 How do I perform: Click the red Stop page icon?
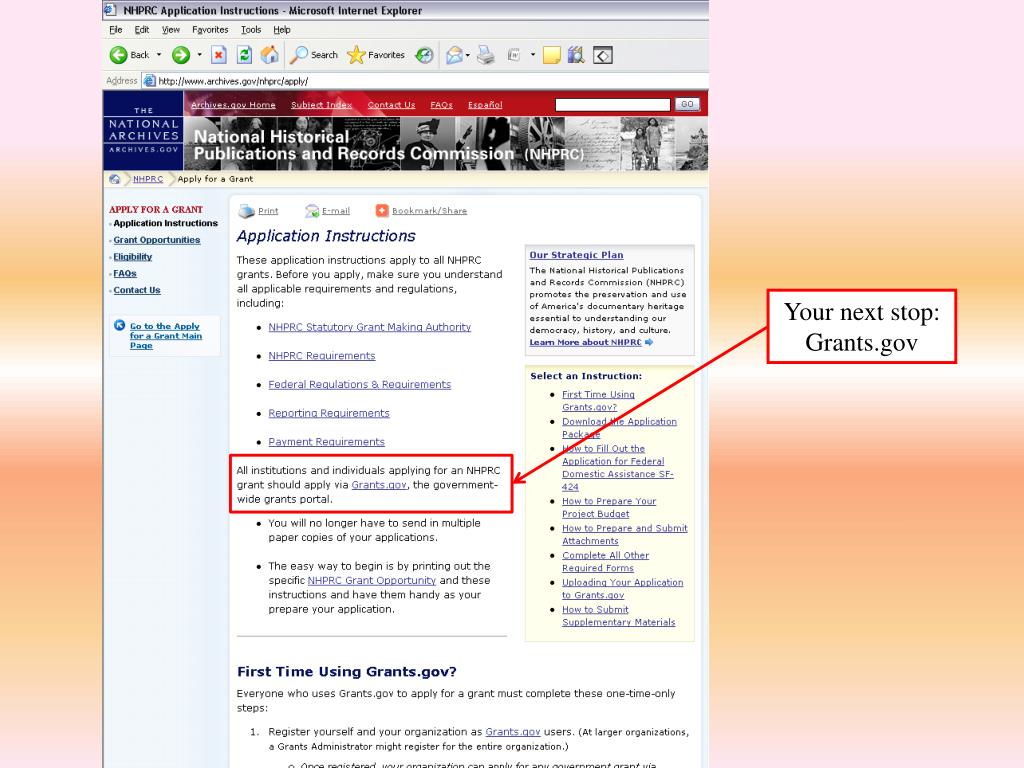219,55
